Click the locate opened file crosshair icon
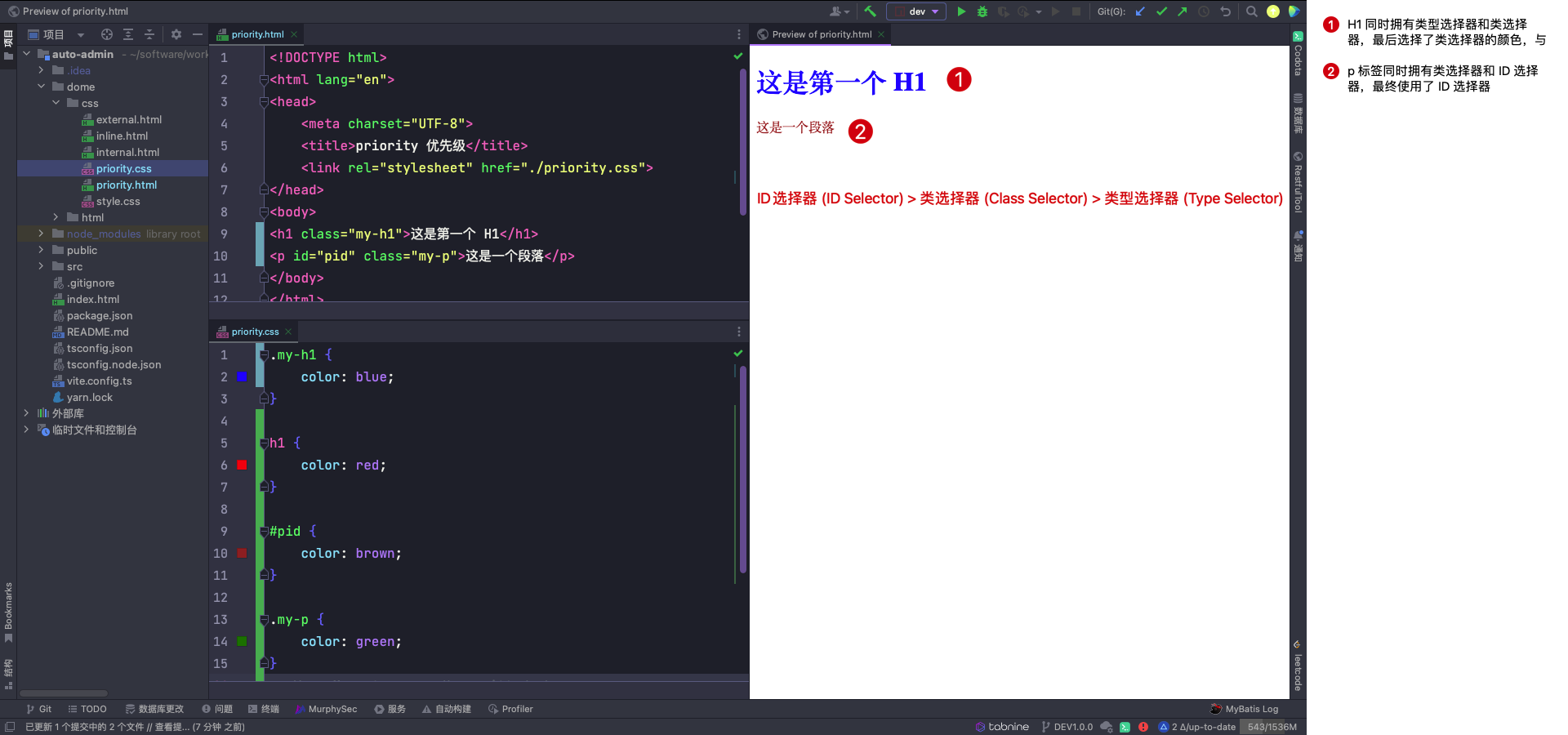The height and width of the screenshot is (735, 1568). (x=107, y=34)
